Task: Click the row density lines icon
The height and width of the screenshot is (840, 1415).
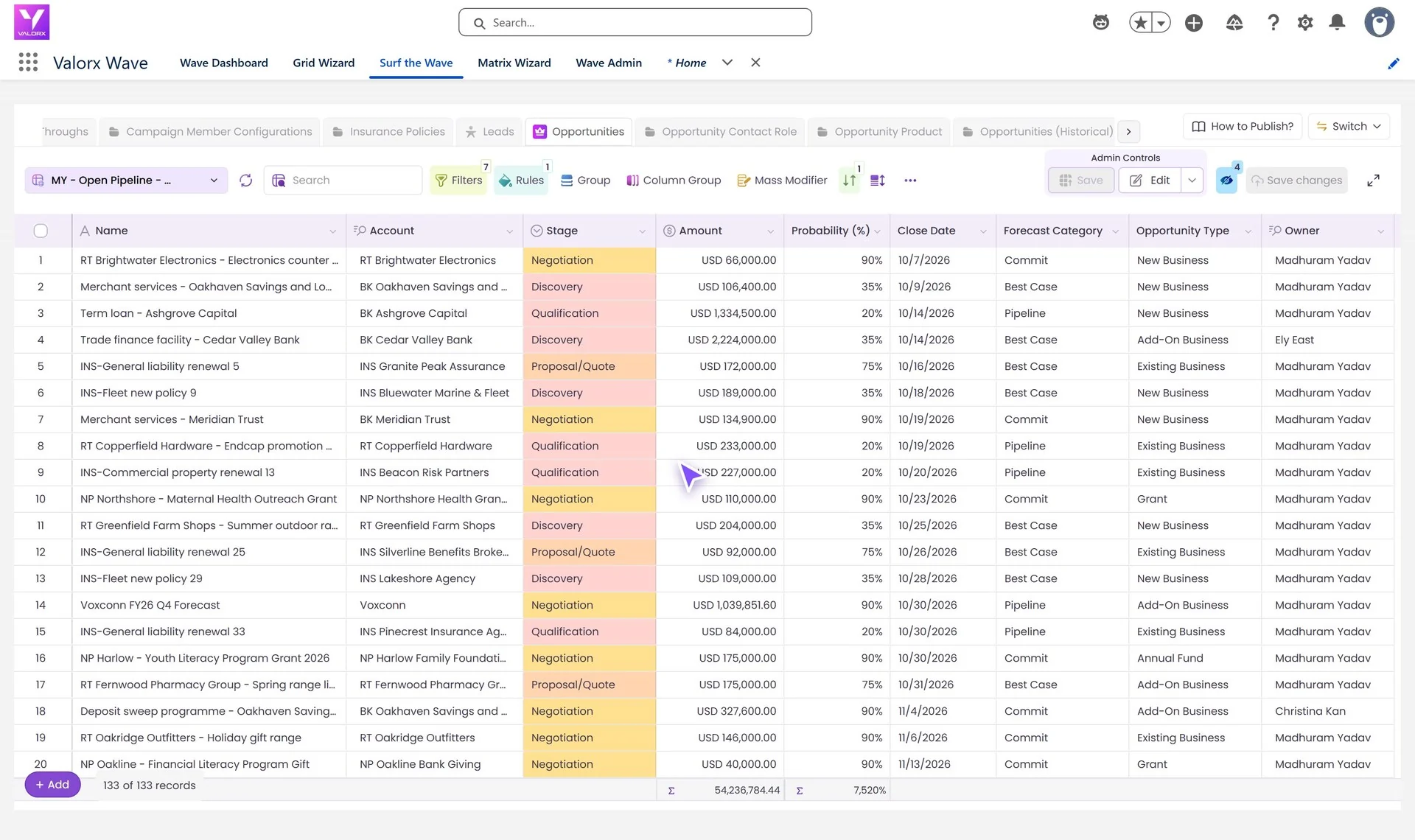Action: (x=878, y=181)
